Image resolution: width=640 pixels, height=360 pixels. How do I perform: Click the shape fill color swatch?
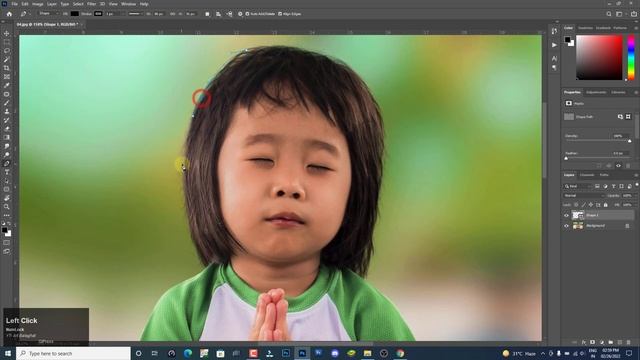coord(75,13)
